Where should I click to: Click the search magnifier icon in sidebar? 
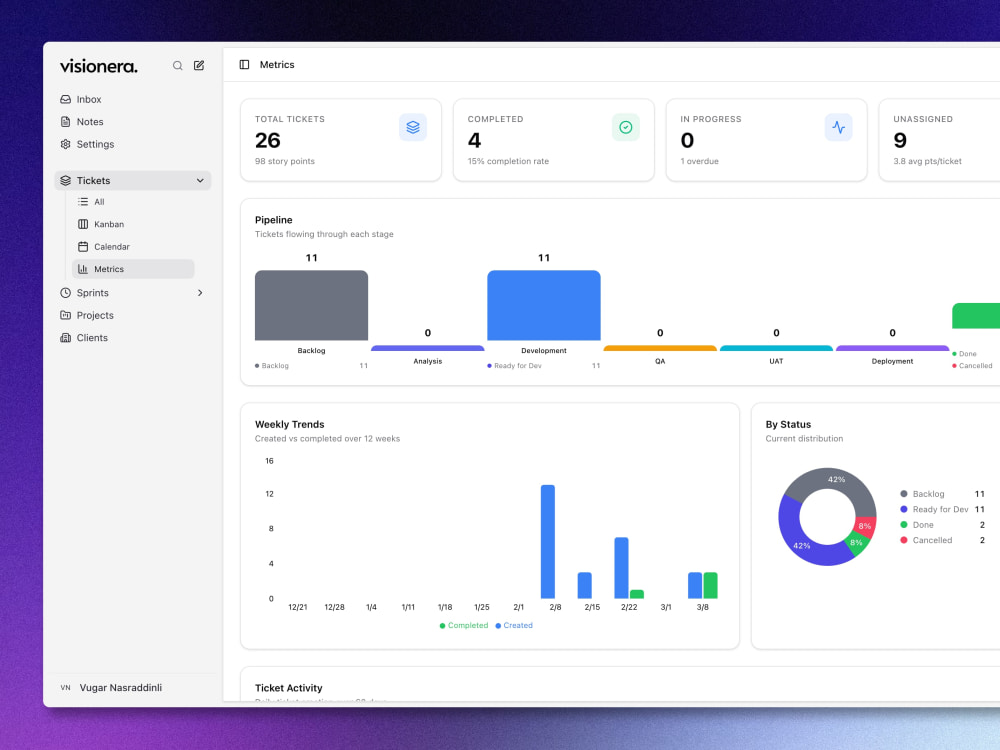coord(177,66)
